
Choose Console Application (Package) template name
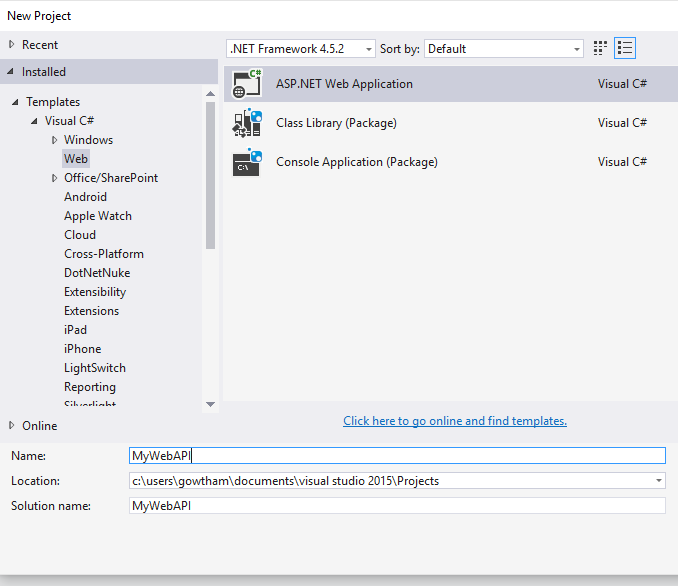click(x=357, y=162)
